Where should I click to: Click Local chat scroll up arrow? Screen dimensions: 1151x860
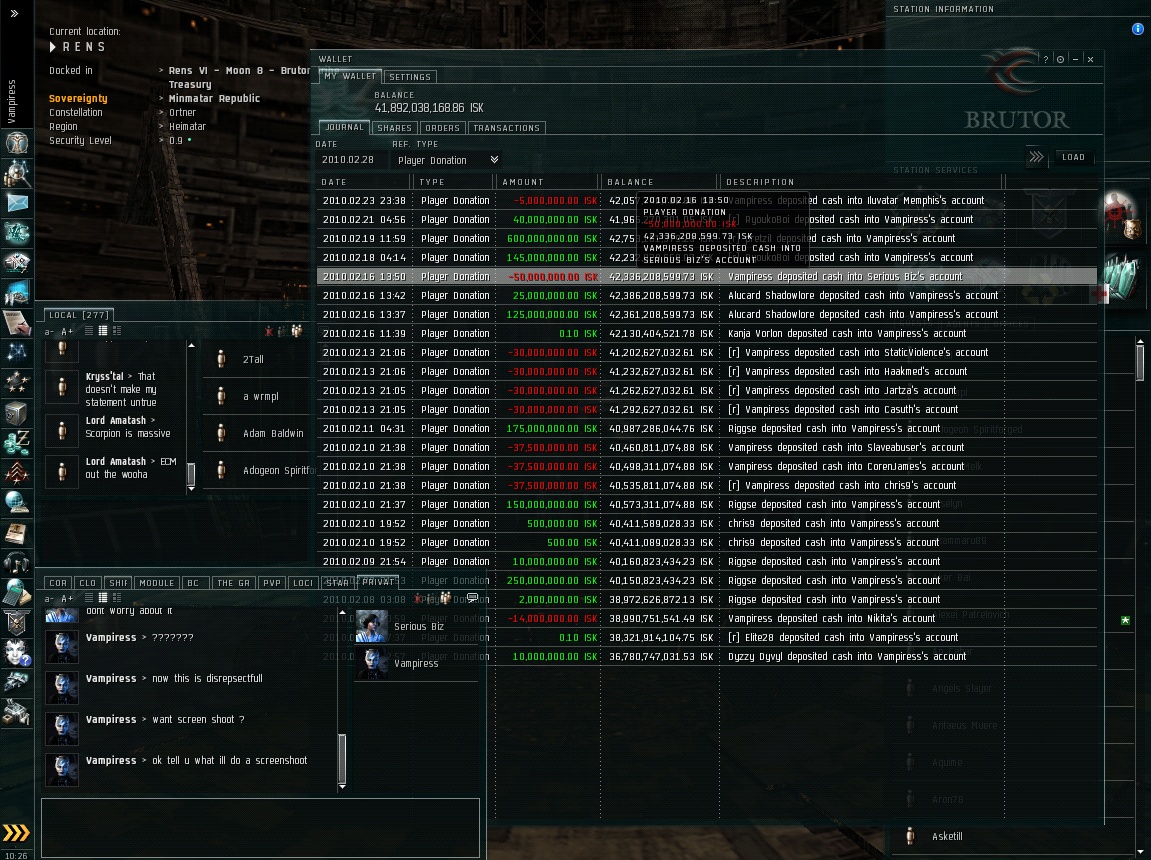point(192,345)
